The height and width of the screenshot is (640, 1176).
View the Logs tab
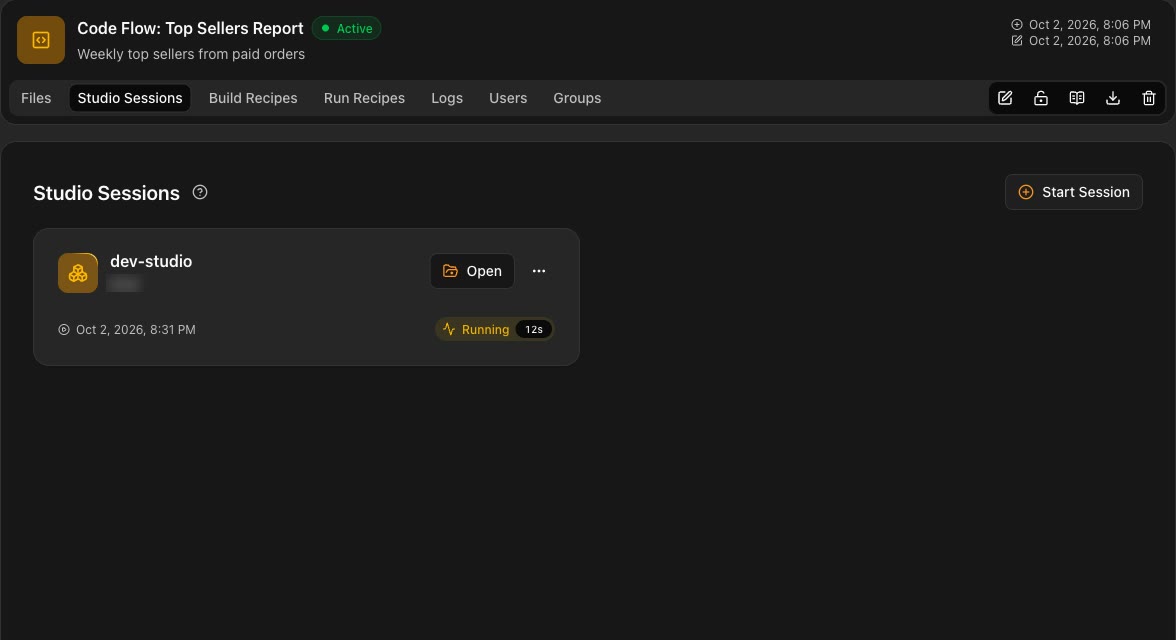click(x=447, y=98)
